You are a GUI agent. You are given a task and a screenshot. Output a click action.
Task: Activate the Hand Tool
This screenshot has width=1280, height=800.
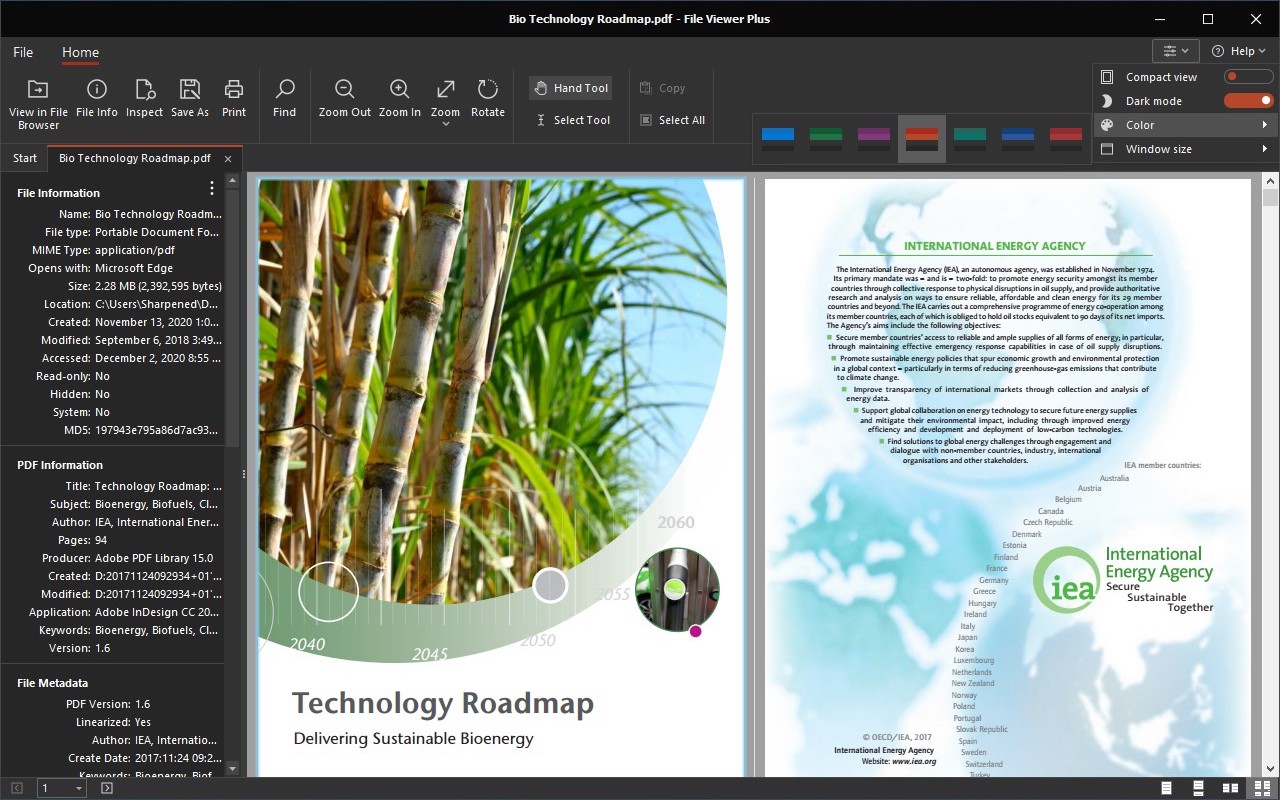click(x=570, y=88)
